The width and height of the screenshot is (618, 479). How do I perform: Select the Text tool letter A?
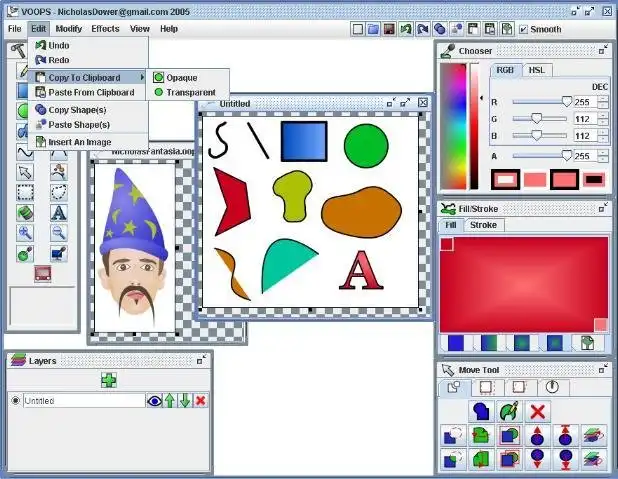(59, 213)
